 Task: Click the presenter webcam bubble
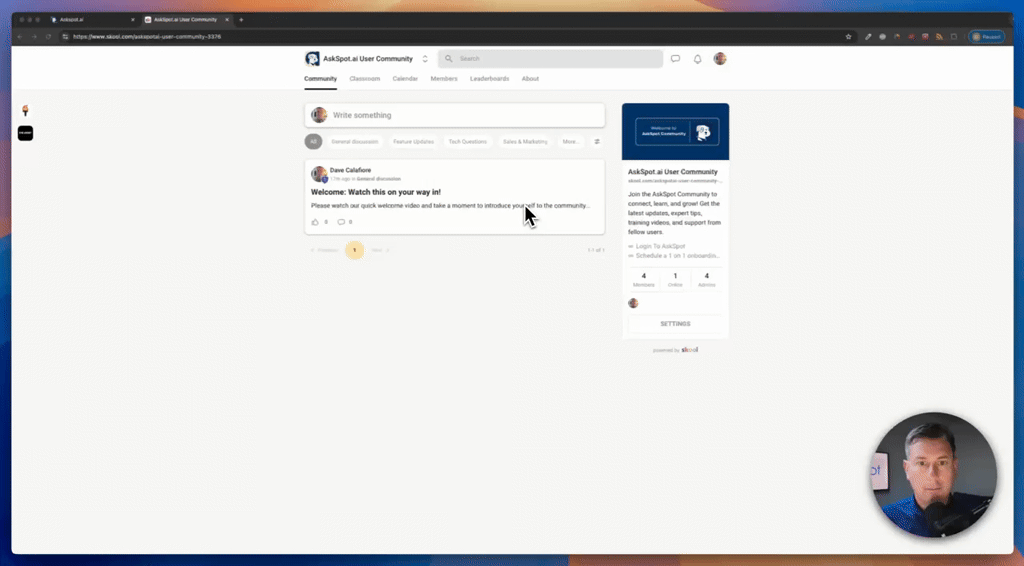(934, 475)
